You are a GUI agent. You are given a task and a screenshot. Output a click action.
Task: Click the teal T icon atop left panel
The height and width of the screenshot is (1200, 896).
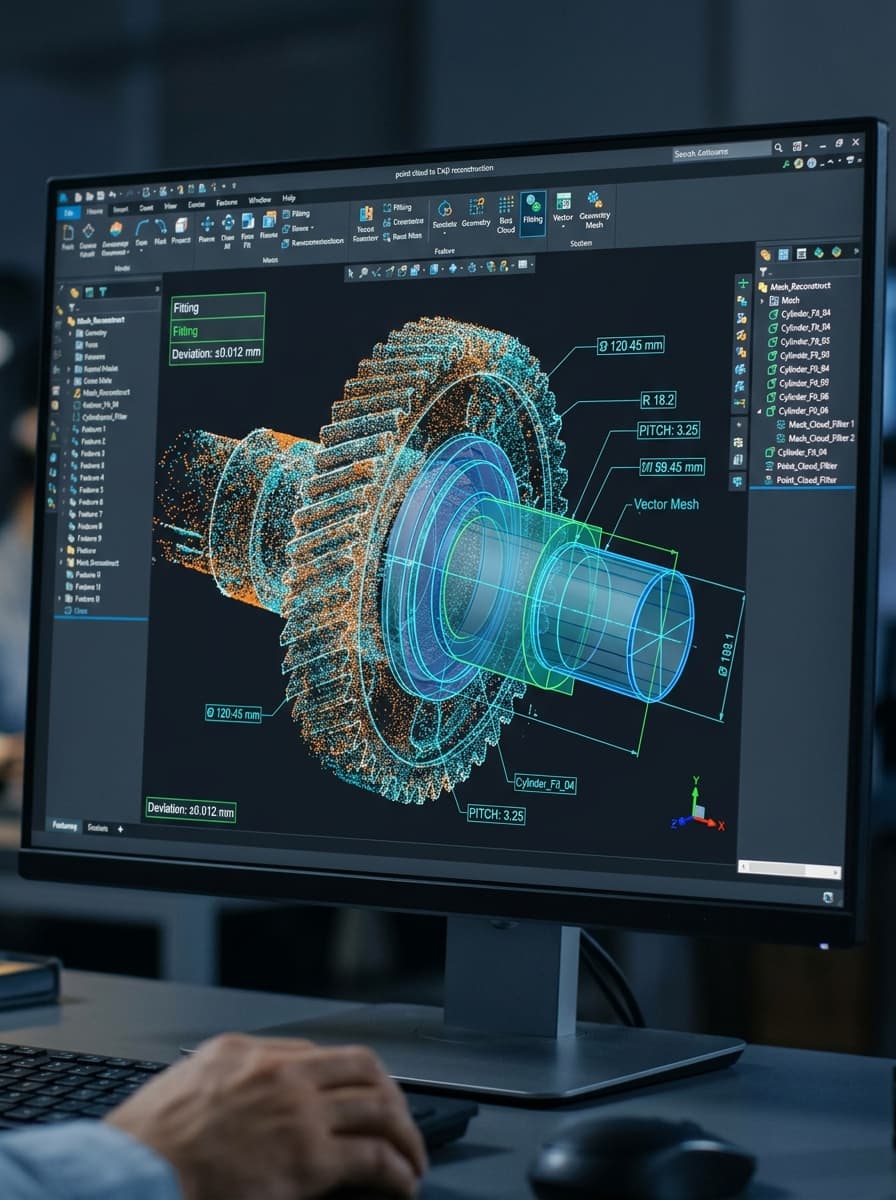point(102,292)
